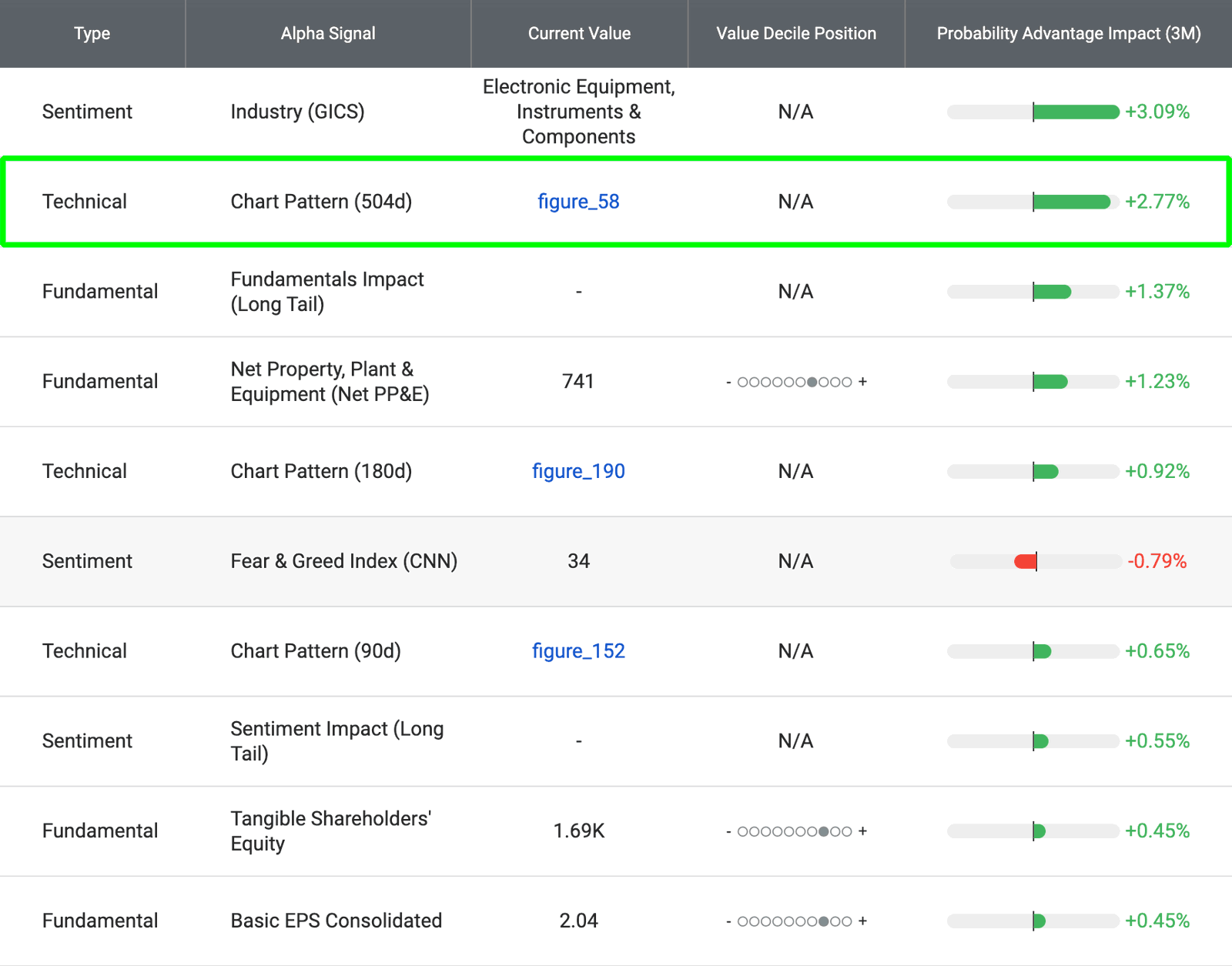Screen dimensions: 1232x966
Task: Open the figure_190 chart pattern link
Action: (x=578, y=471)
